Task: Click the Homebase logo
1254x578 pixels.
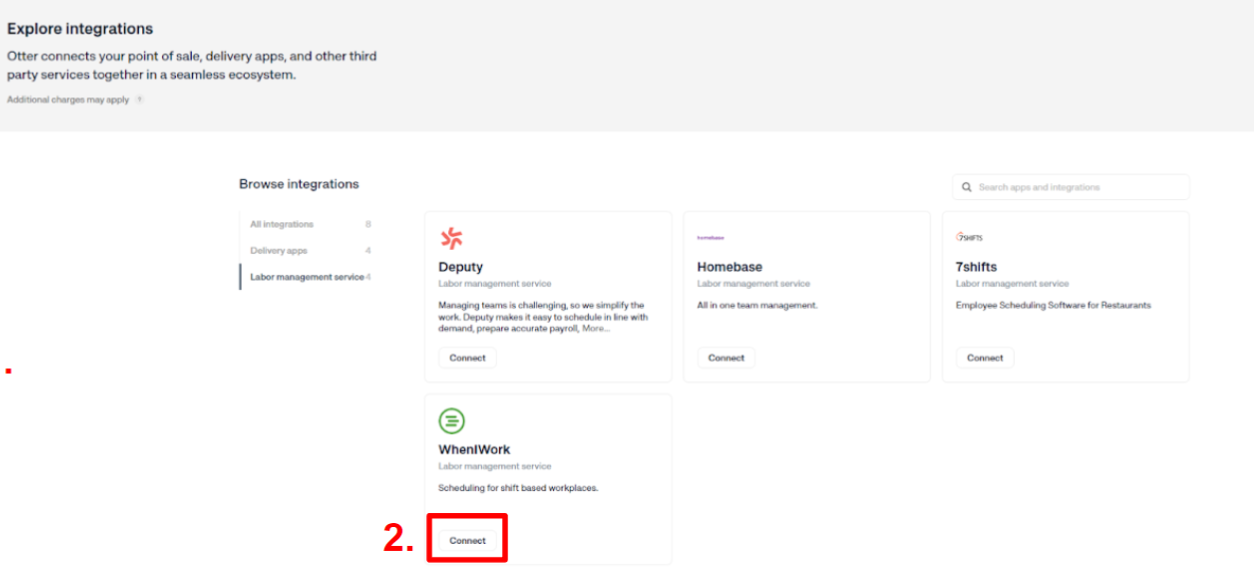Action: point(710,238)
